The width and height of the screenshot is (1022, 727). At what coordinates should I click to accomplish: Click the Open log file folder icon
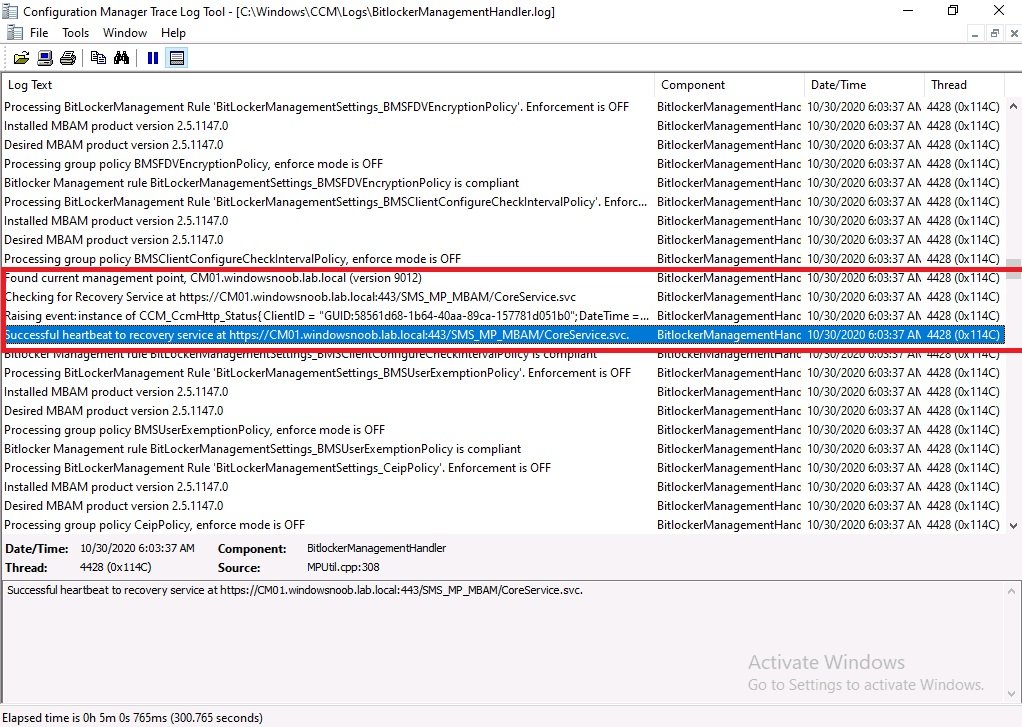coord(22,58)
